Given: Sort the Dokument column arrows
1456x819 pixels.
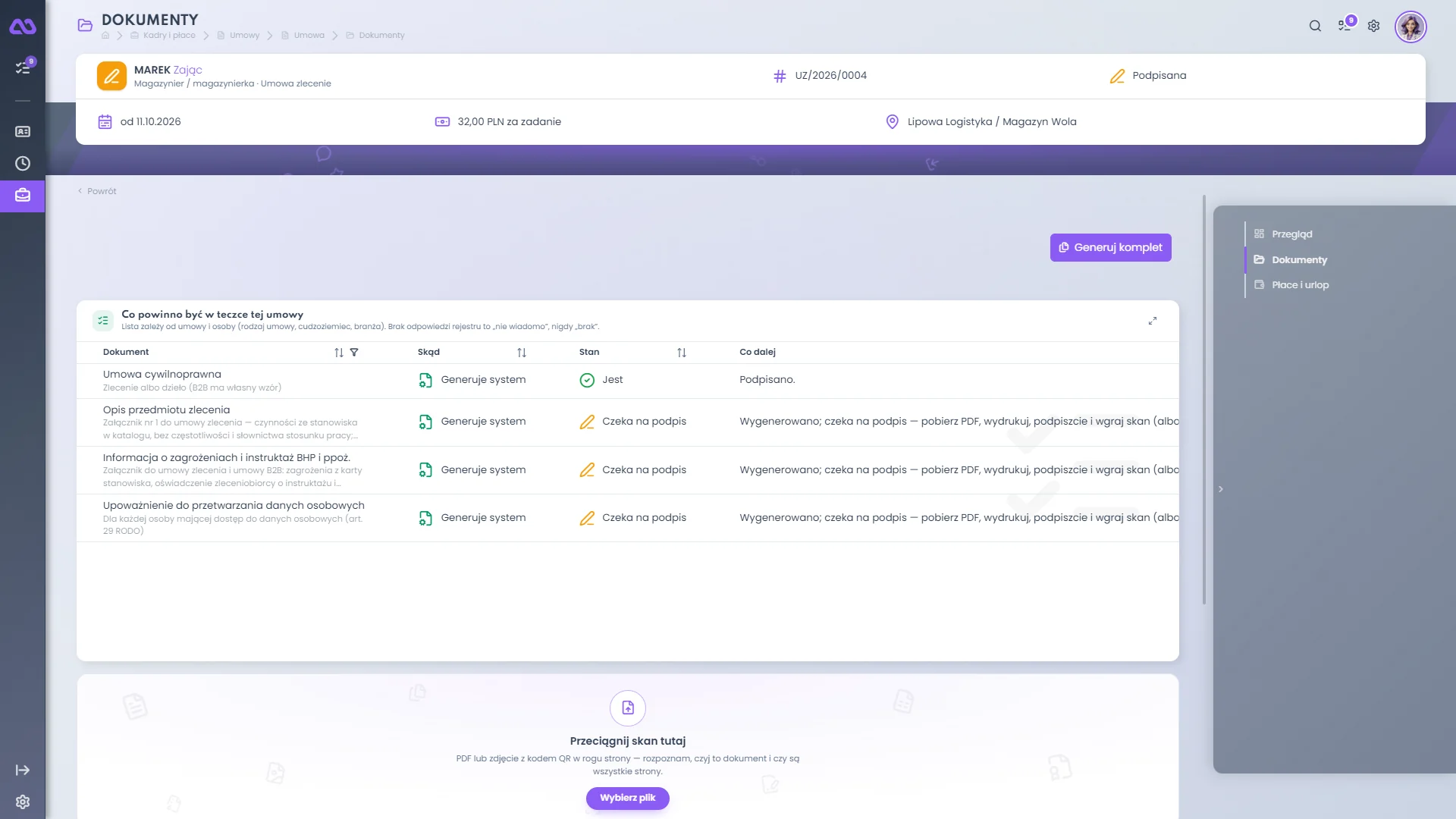Looking at the screenshot, I should click(x=339, y=353).
